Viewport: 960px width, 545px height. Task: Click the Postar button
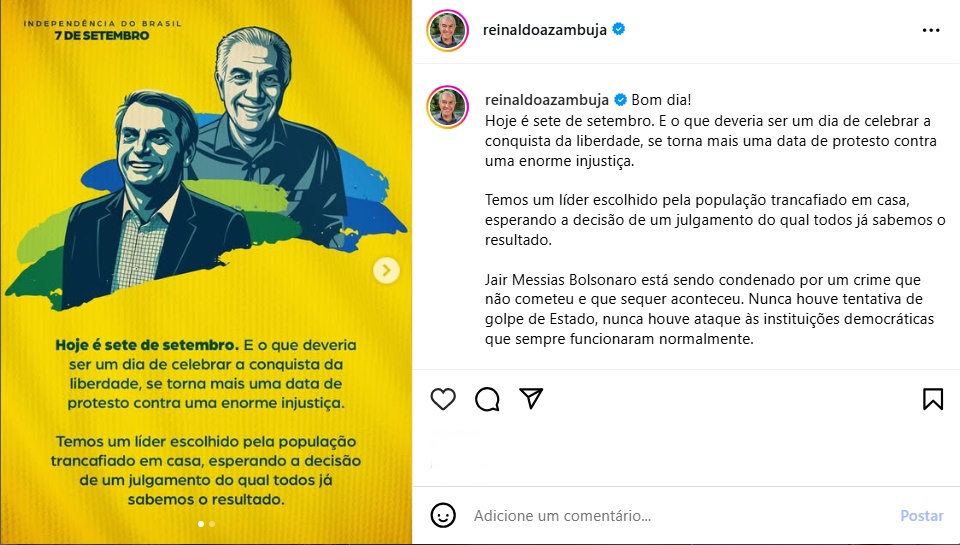pos(921,516)
